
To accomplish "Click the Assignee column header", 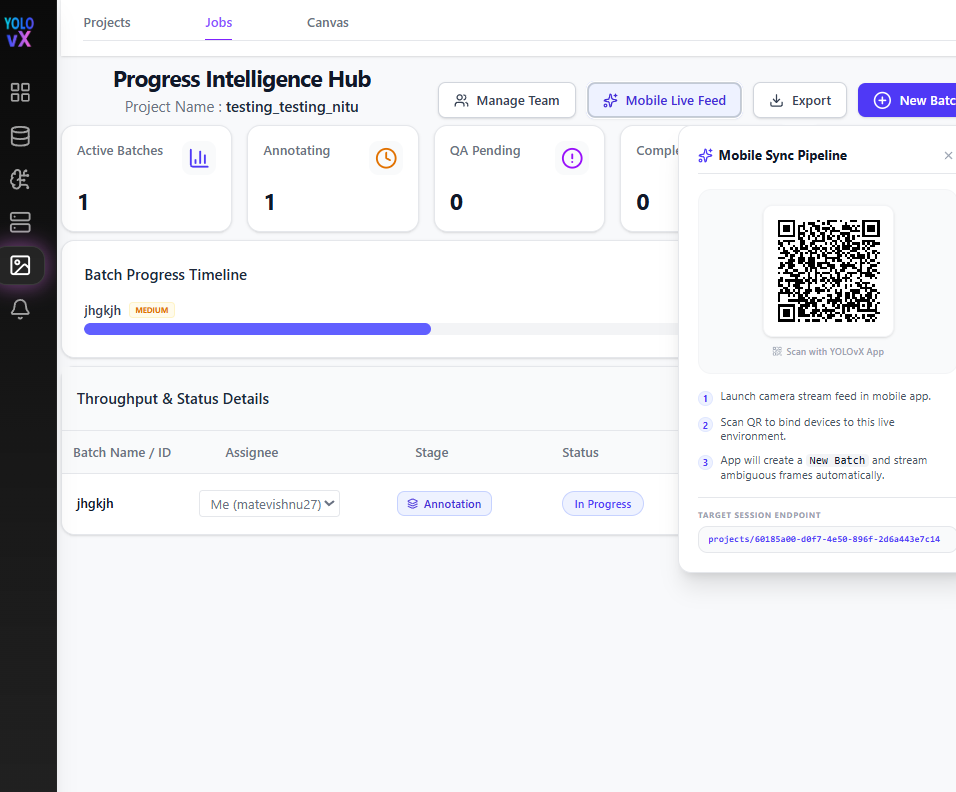I will (252, 452).
